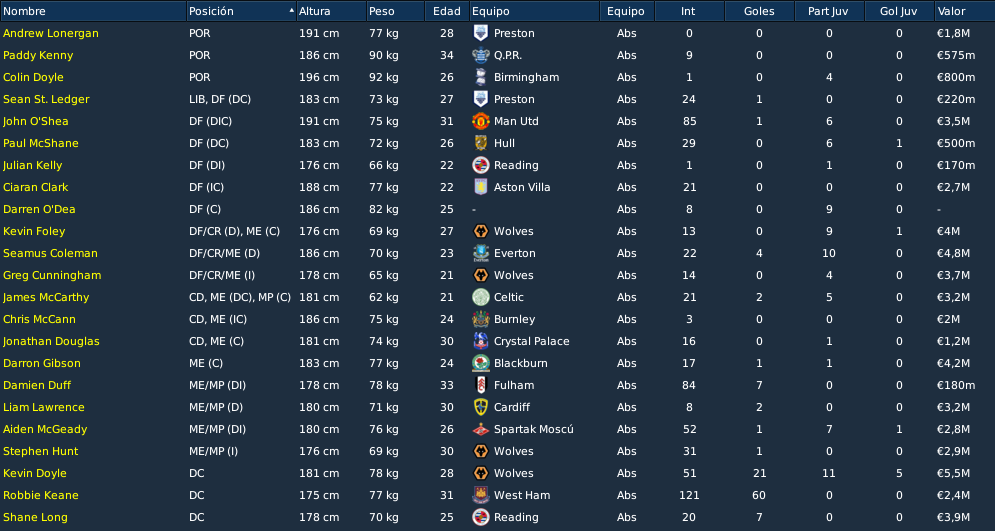The width and height of the screenshot is (995, 531).
Task: Click the West Ham crest icon
Action: tap(480, 495)
